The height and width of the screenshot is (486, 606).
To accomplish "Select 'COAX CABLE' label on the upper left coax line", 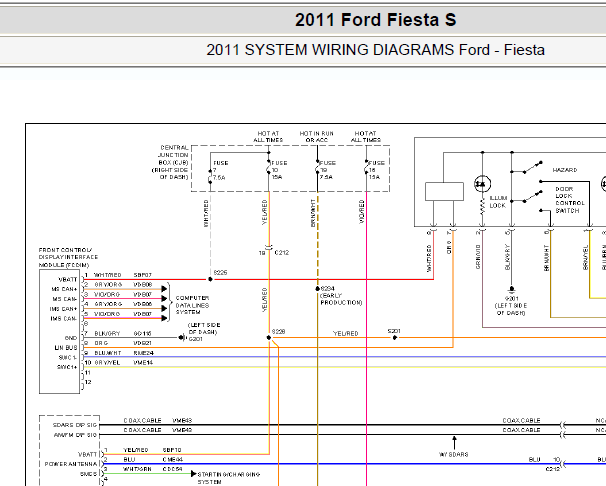I will pyautogui.click(x=142, y=420).
